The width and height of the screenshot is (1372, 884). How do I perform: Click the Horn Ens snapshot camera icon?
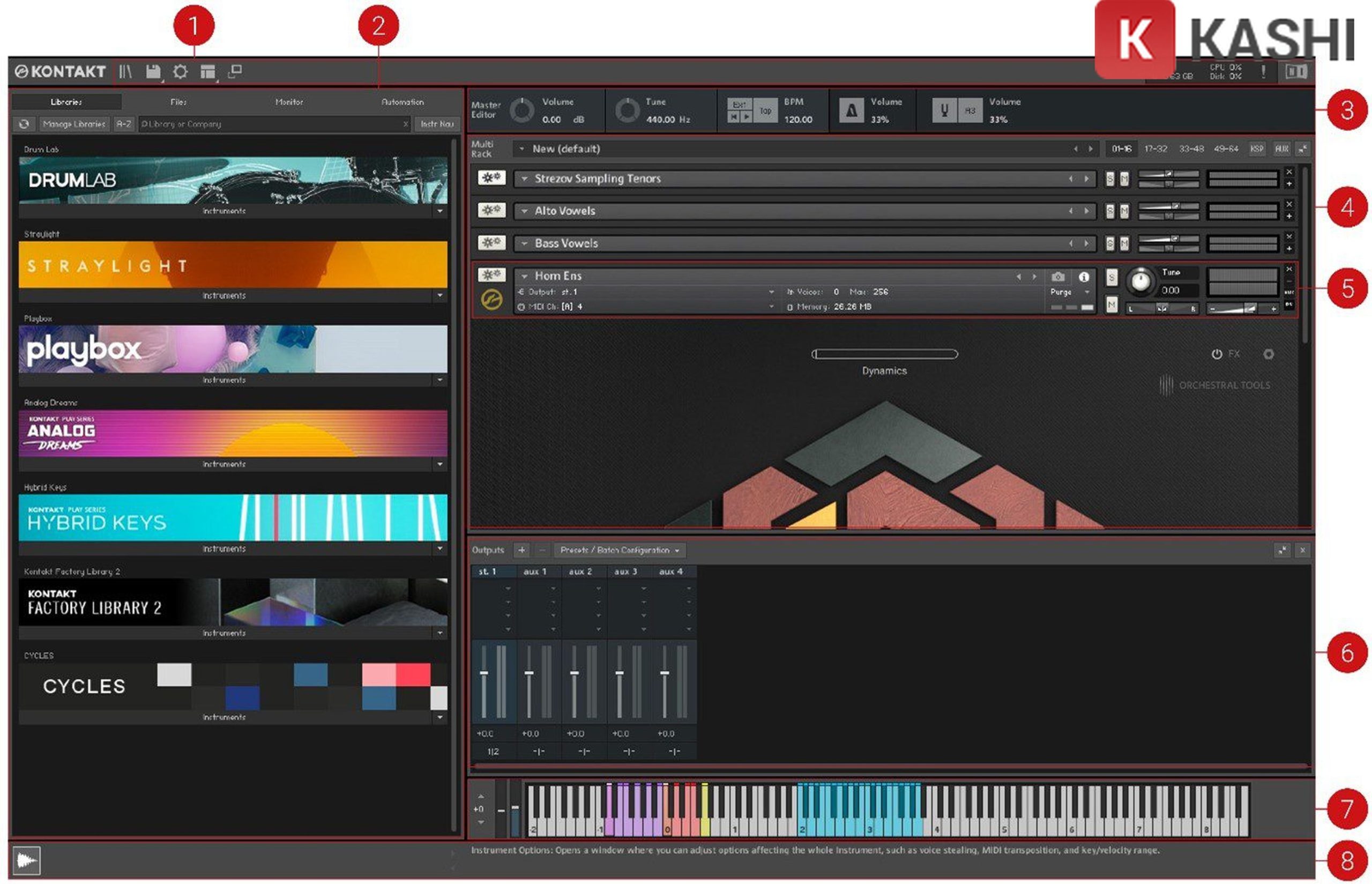point(1057,277)
